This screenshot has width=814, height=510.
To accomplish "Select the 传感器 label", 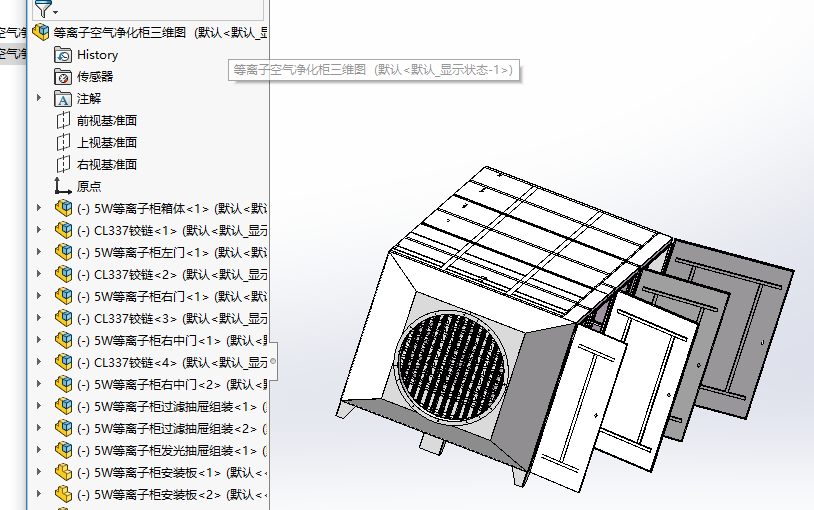I will (95, 77).
